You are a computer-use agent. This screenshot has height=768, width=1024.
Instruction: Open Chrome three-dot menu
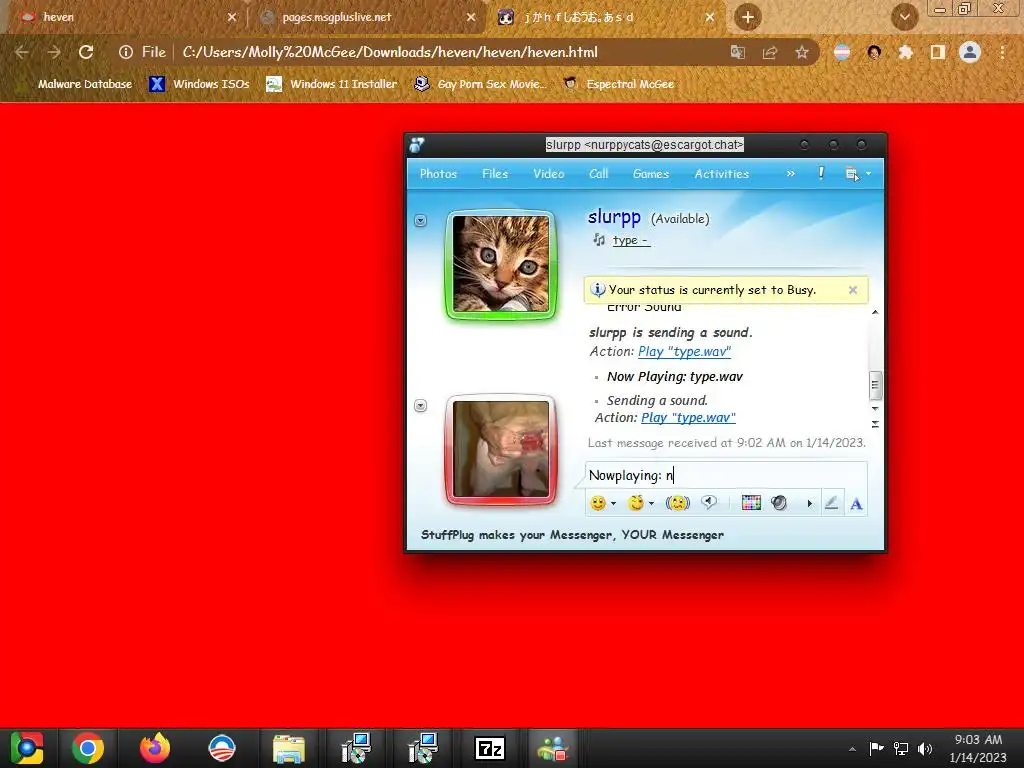tap(1002, 52)
